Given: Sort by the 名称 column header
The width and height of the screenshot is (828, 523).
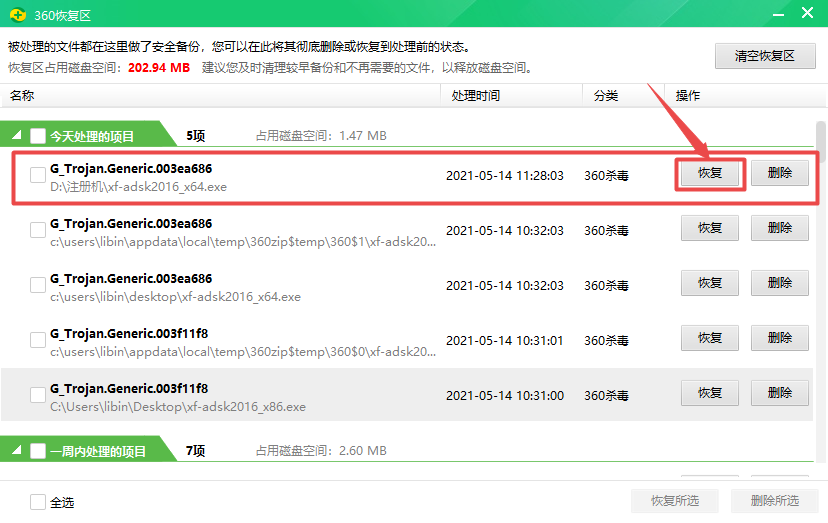Looking at the screenshot, I should 23,96.
